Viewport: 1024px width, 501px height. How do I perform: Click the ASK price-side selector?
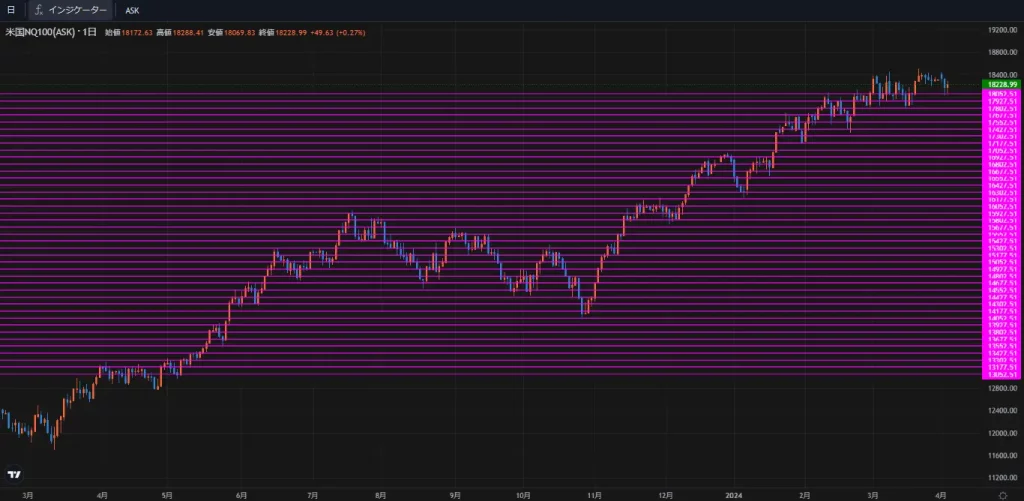click(132, 10)
